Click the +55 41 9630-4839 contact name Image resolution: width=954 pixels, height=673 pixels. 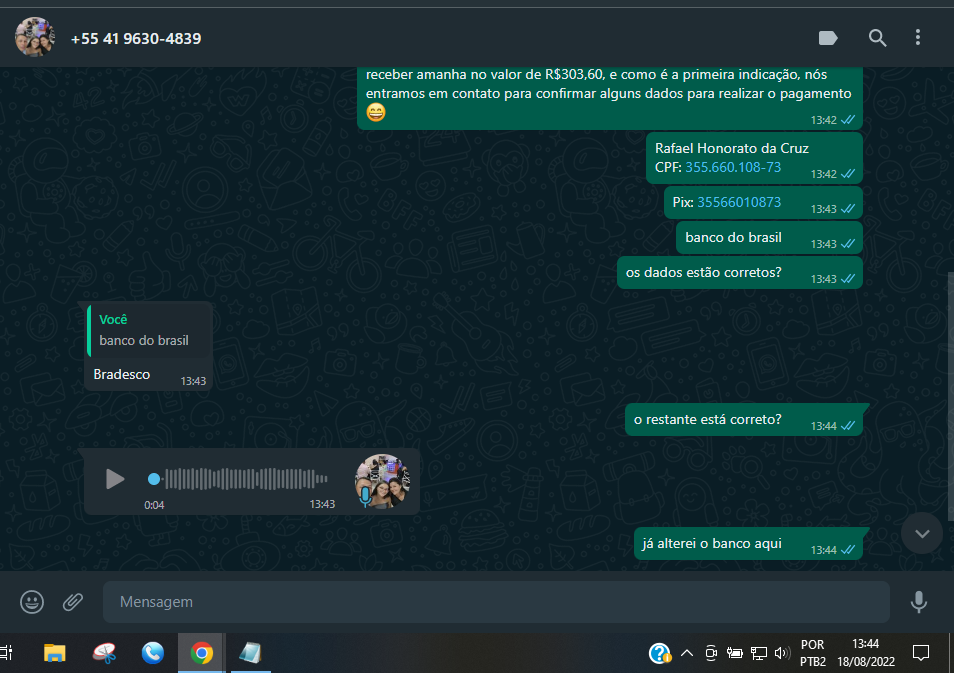136,39
